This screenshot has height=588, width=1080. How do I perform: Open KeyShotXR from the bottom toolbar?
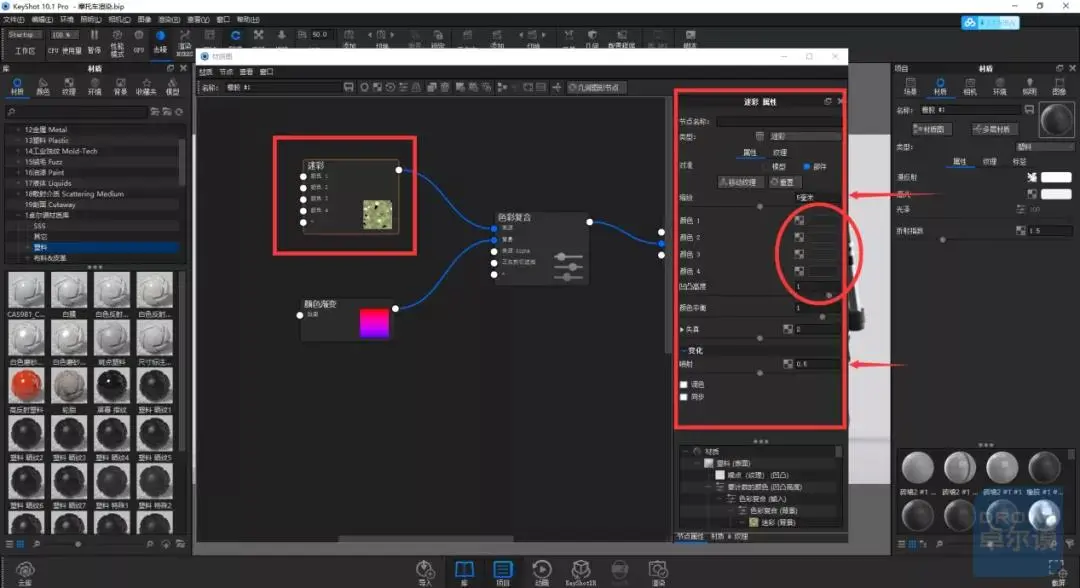pyautogui.click(x=581, y=573)
